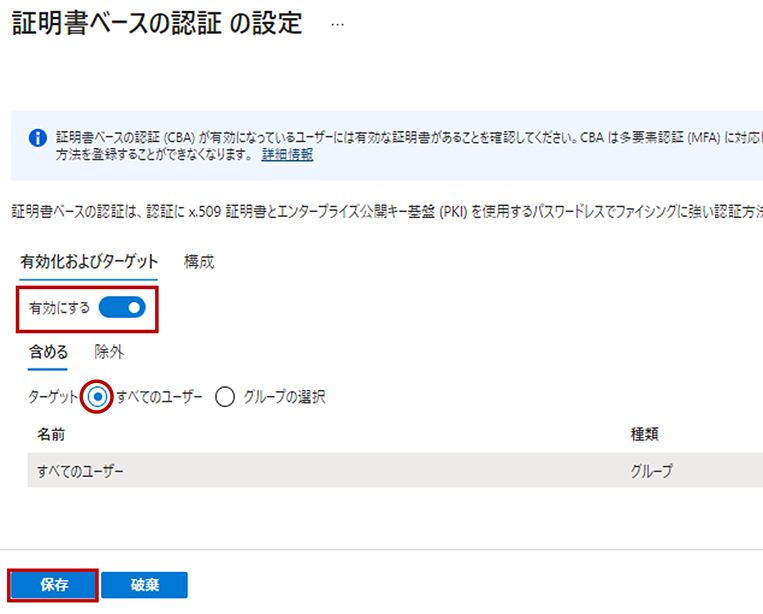The image size is (763, 614).
Task: Click the blue info icon in the banner
Action: click(x=37, y=138)
